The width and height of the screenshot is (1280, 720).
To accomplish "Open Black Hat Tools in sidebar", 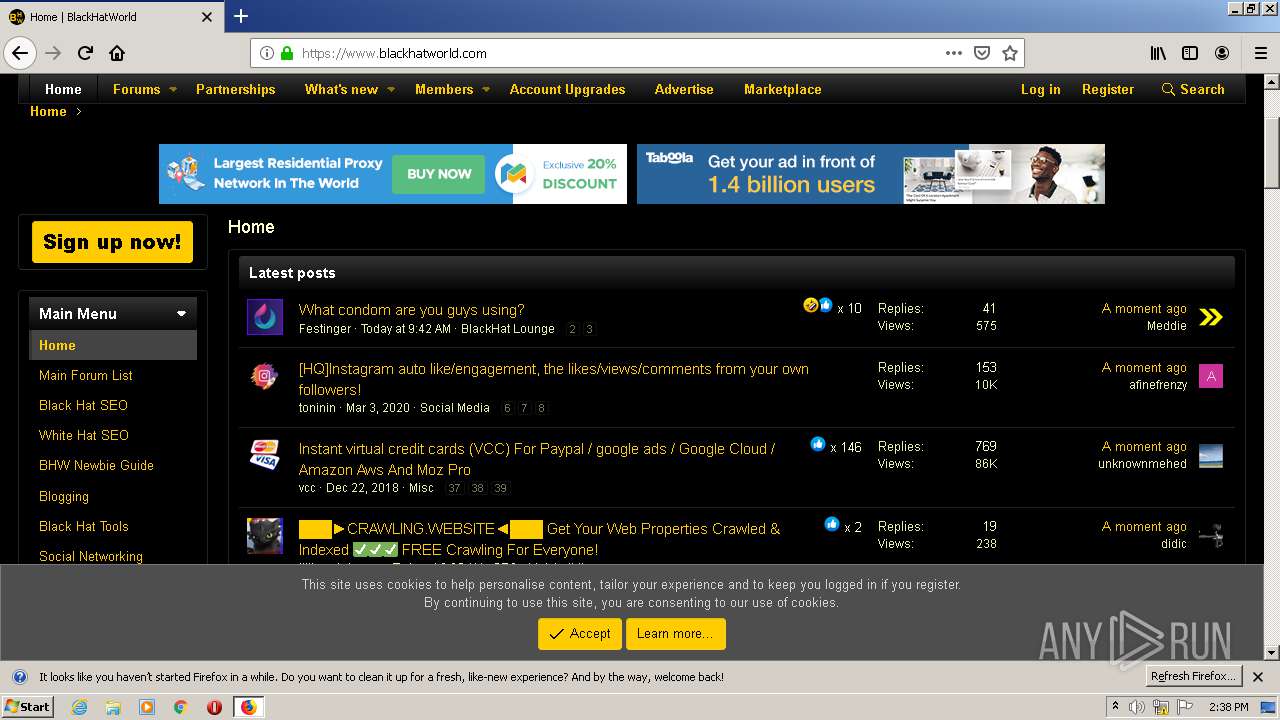I will click(x=84, y=526).
